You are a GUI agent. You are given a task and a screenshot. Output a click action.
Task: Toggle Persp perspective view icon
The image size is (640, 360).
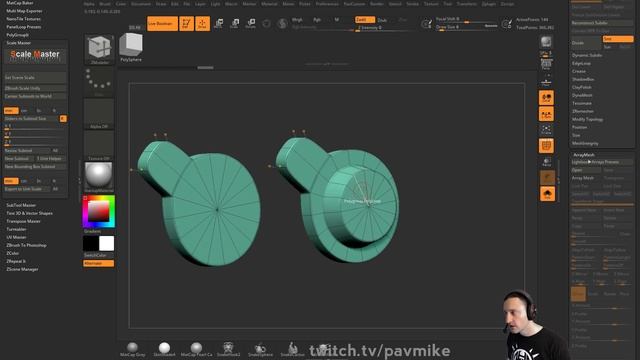click(546, 65)
